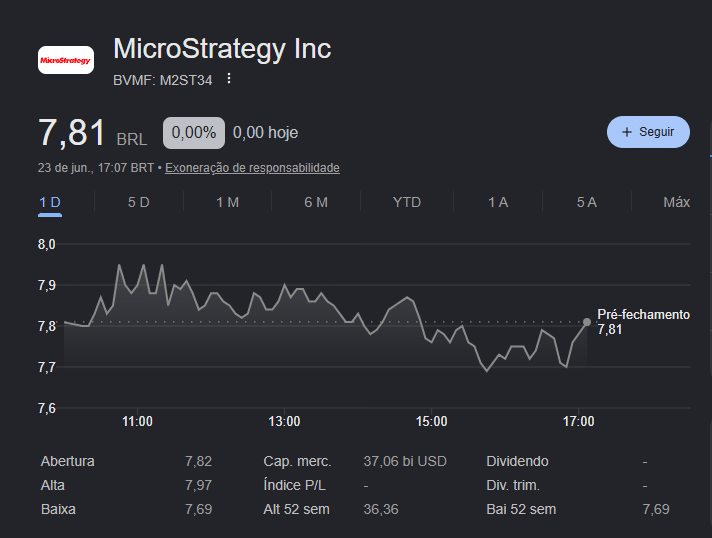The width and height of the screenshot is (712, 538).
Task: Open the three-dot more options menu
Action: (229, 79)
